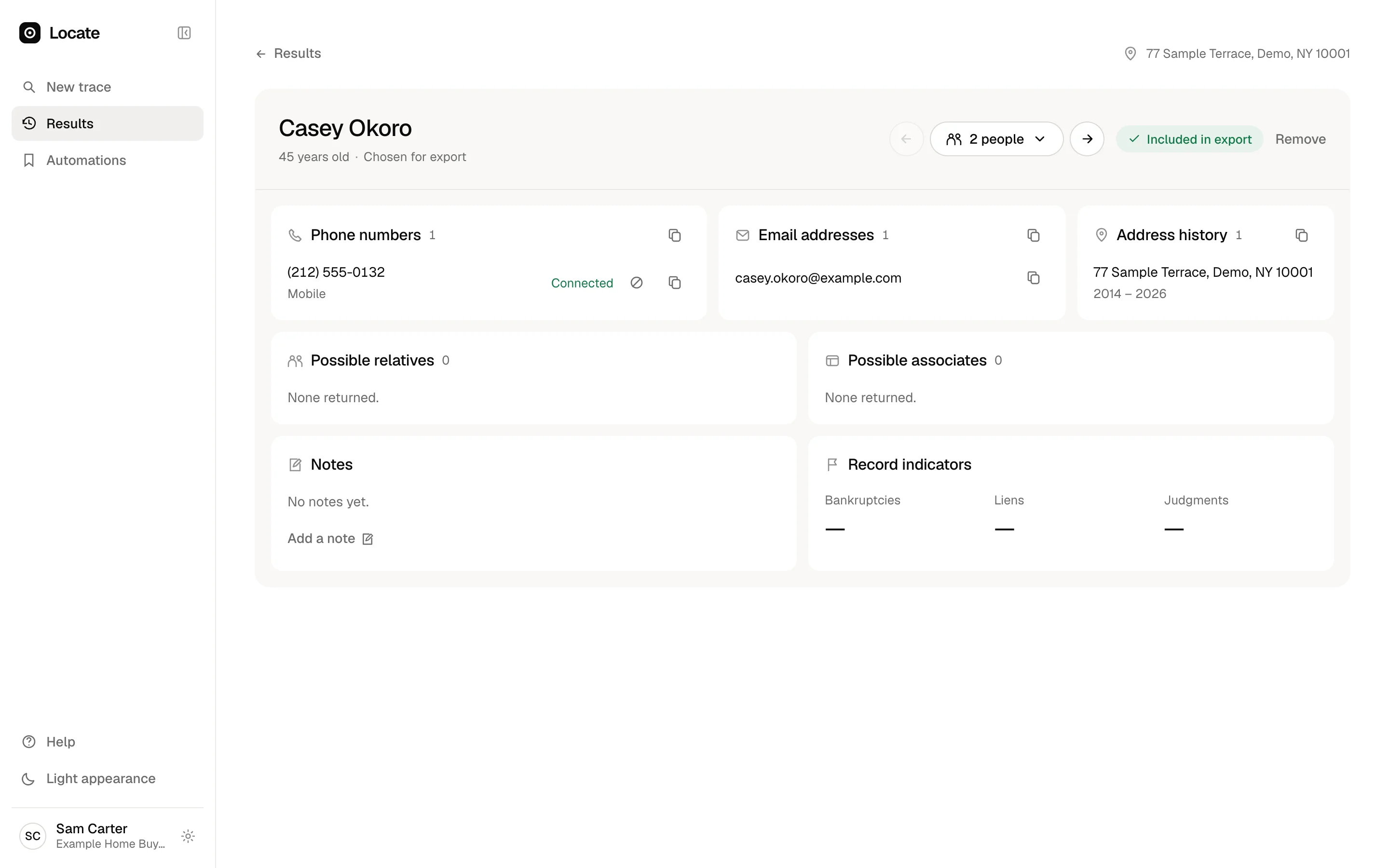Click the phone number (212) 555-0132
The width and height of the screenshot is (1389, 868).
pos(336,272)
